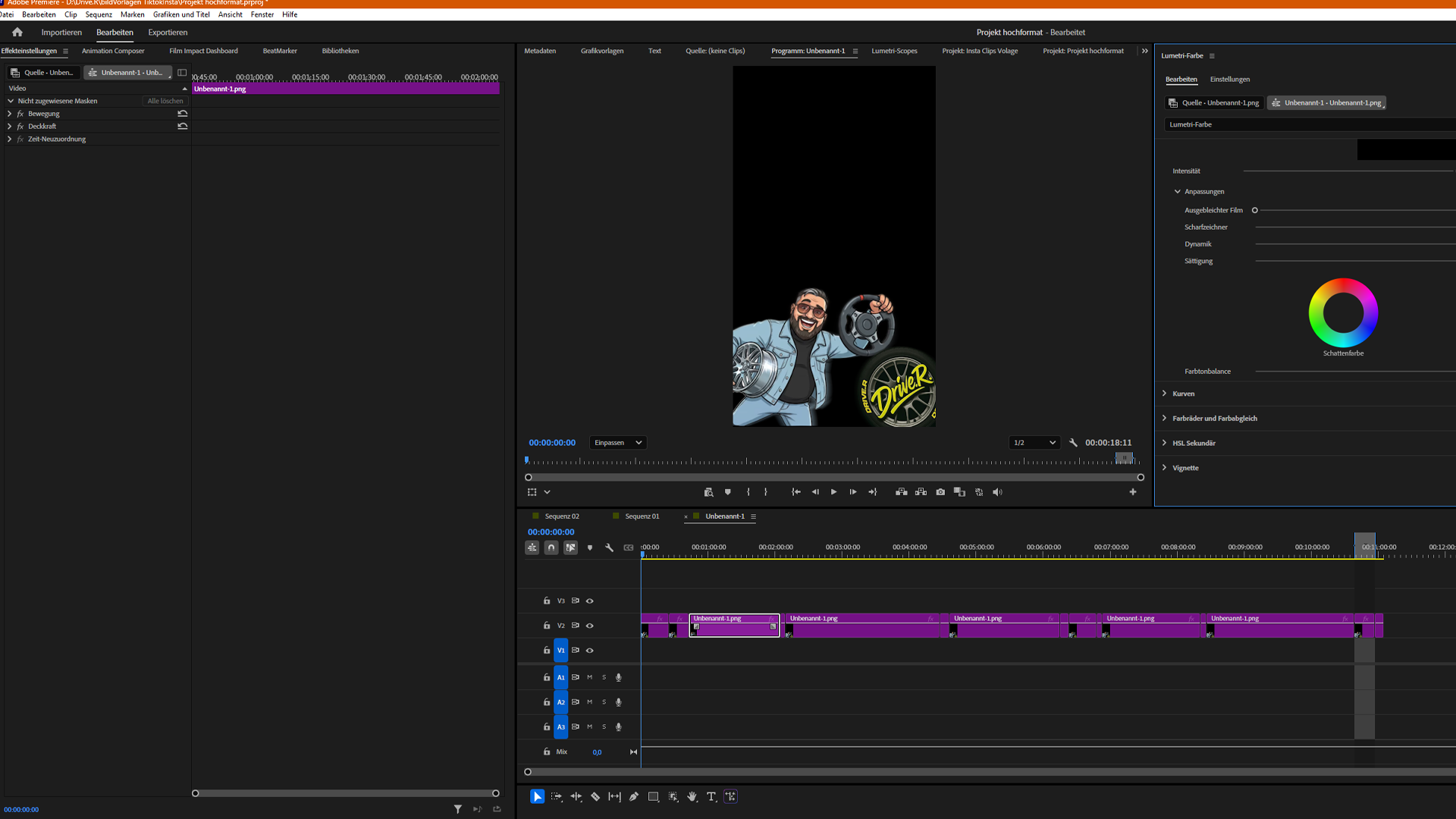1456x819 pixels.
Task: Open the 1/2 playback resolution dropdown
Action: (x=1034, y=443)
